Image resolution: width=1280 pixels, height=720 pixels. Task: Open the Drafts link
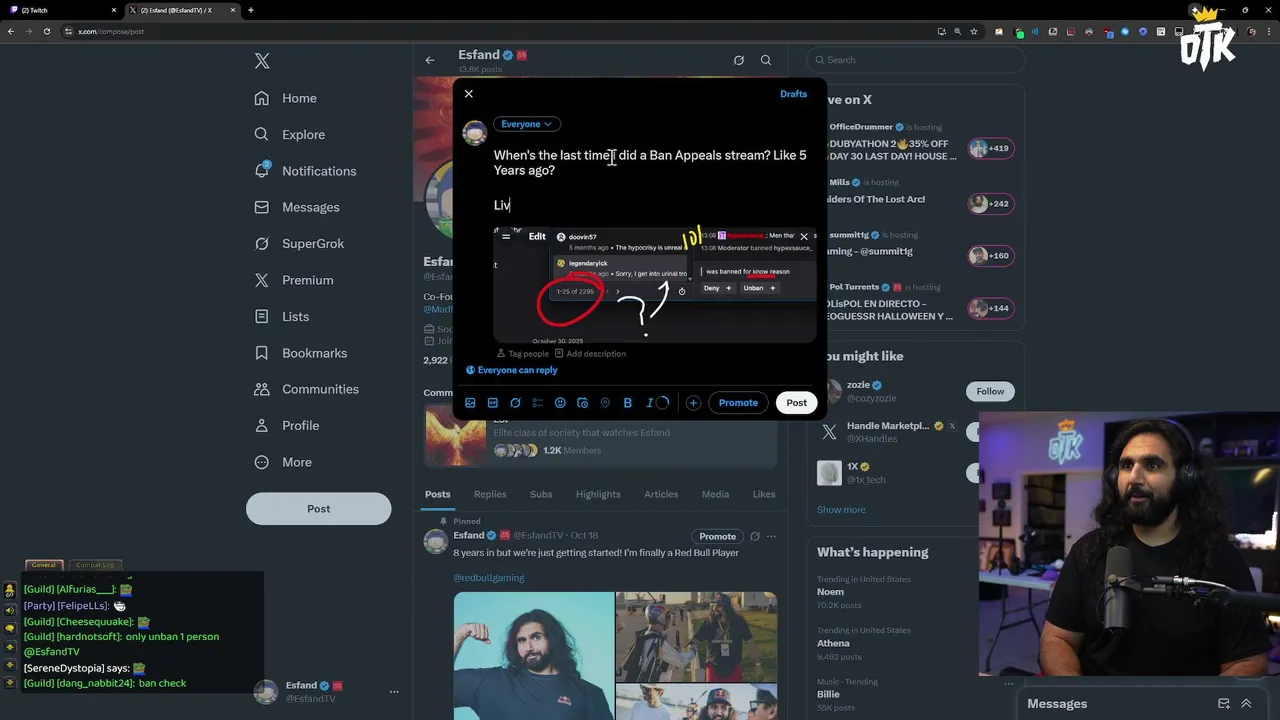coord(793,94)
